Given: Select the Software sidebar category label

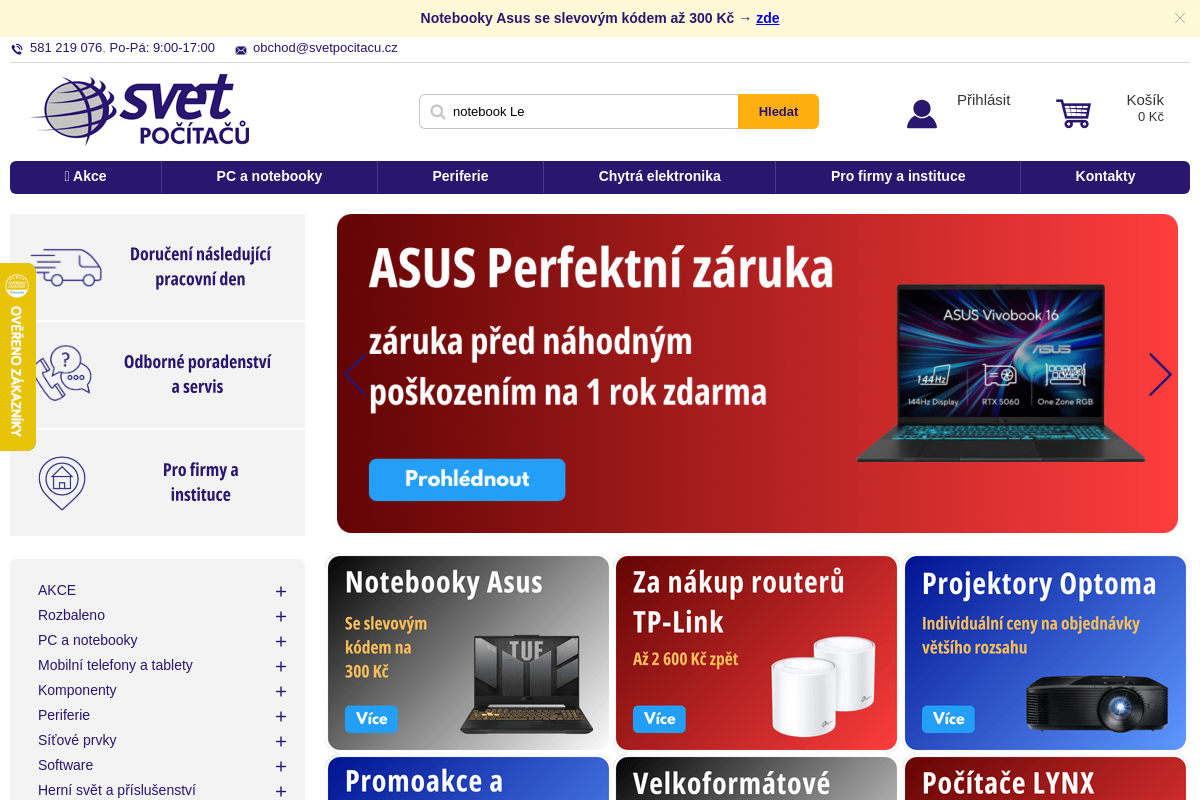Looking at the screenshot, I should pyautogui.click(x=65, y=766).
